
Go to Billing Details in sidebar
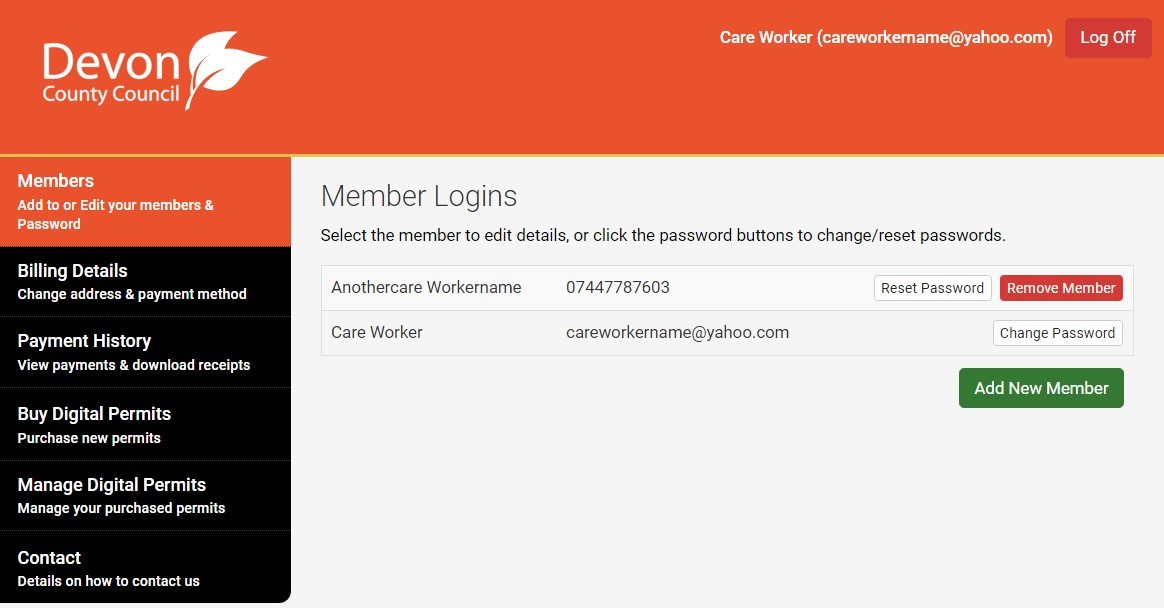(146, 282)
